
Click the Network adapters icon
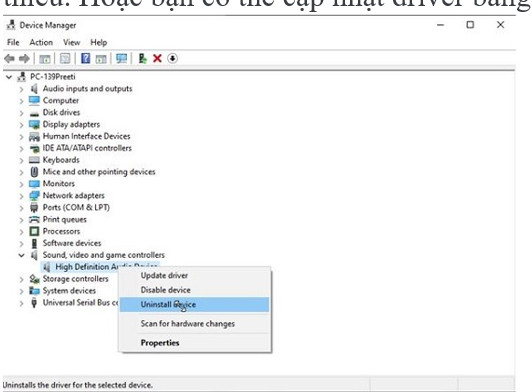point(34,195)
